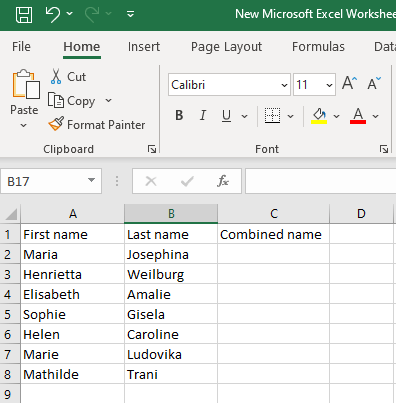Select the cell containing Caroline

(x=171, y=334)
